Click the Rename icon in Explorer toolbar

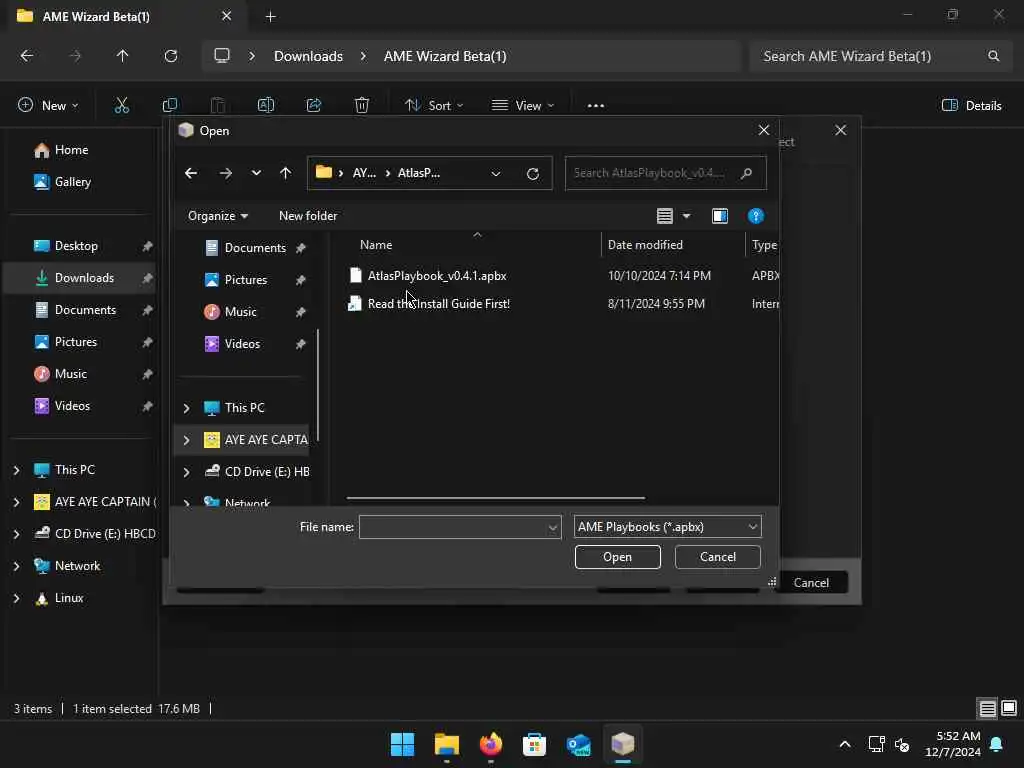tap(266, 105)
